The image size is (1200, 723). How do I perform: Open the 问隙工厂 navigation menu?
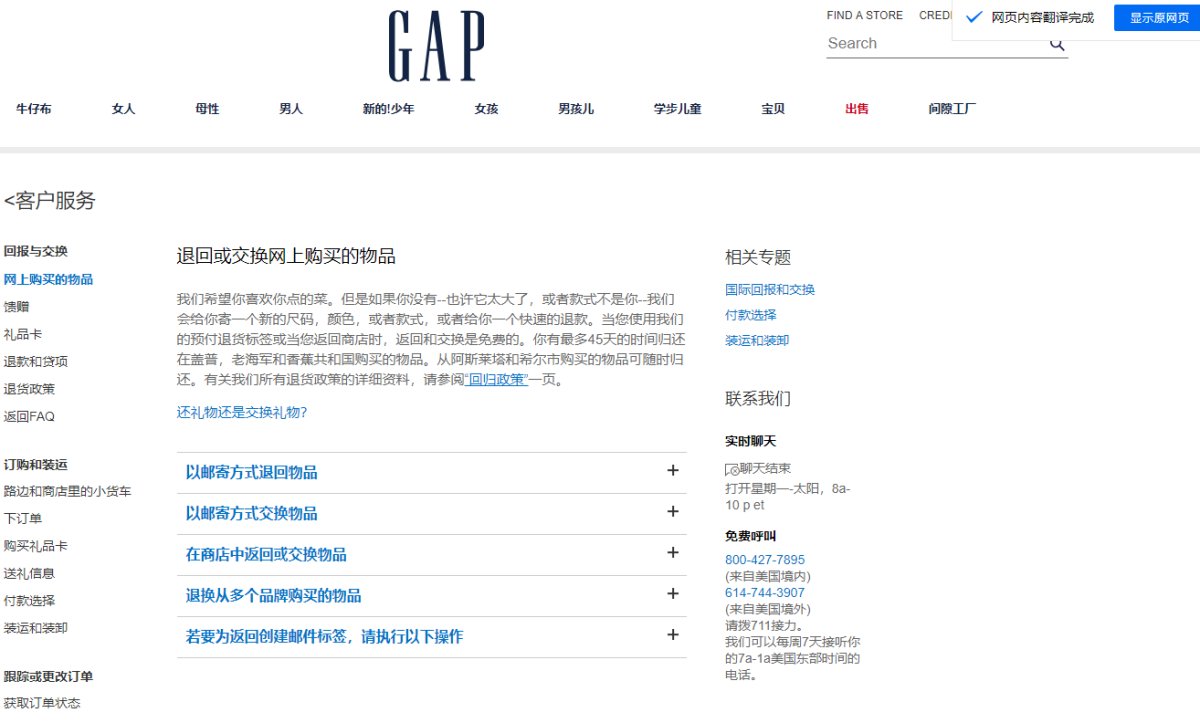tap(952, 109)
